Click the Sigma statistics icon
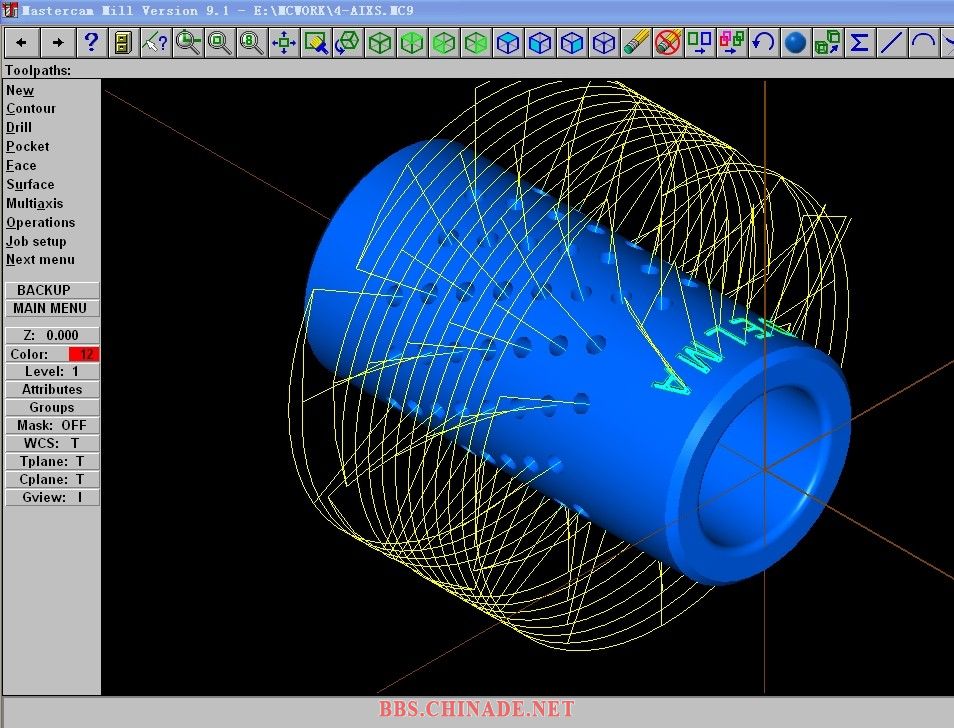 (859, 42)
